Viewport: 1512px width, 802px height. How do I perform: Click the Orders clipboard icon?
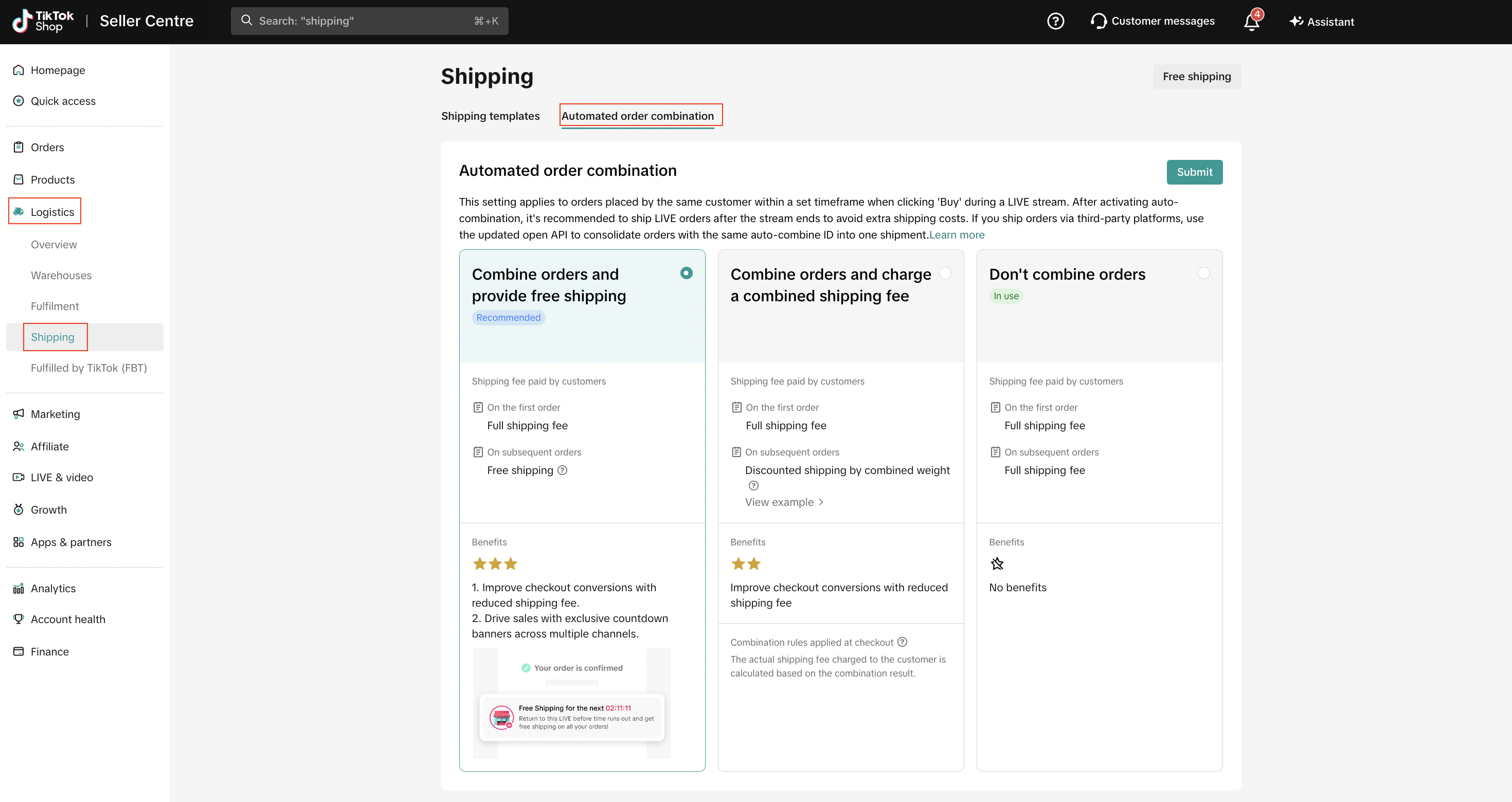pyautogui.click(x=19, y=147)
